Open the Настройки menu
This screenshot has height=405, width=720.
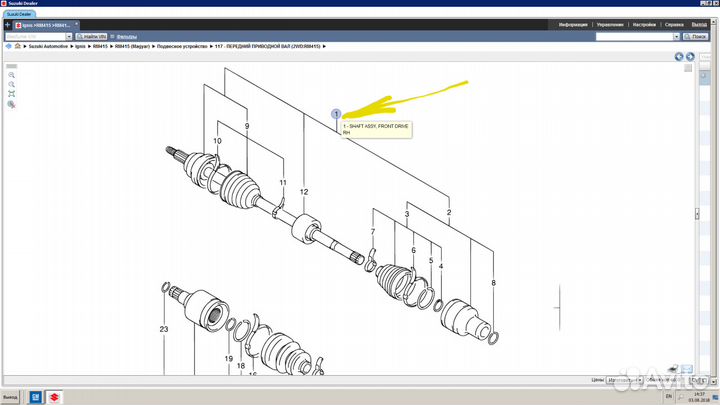coord(643,24)
